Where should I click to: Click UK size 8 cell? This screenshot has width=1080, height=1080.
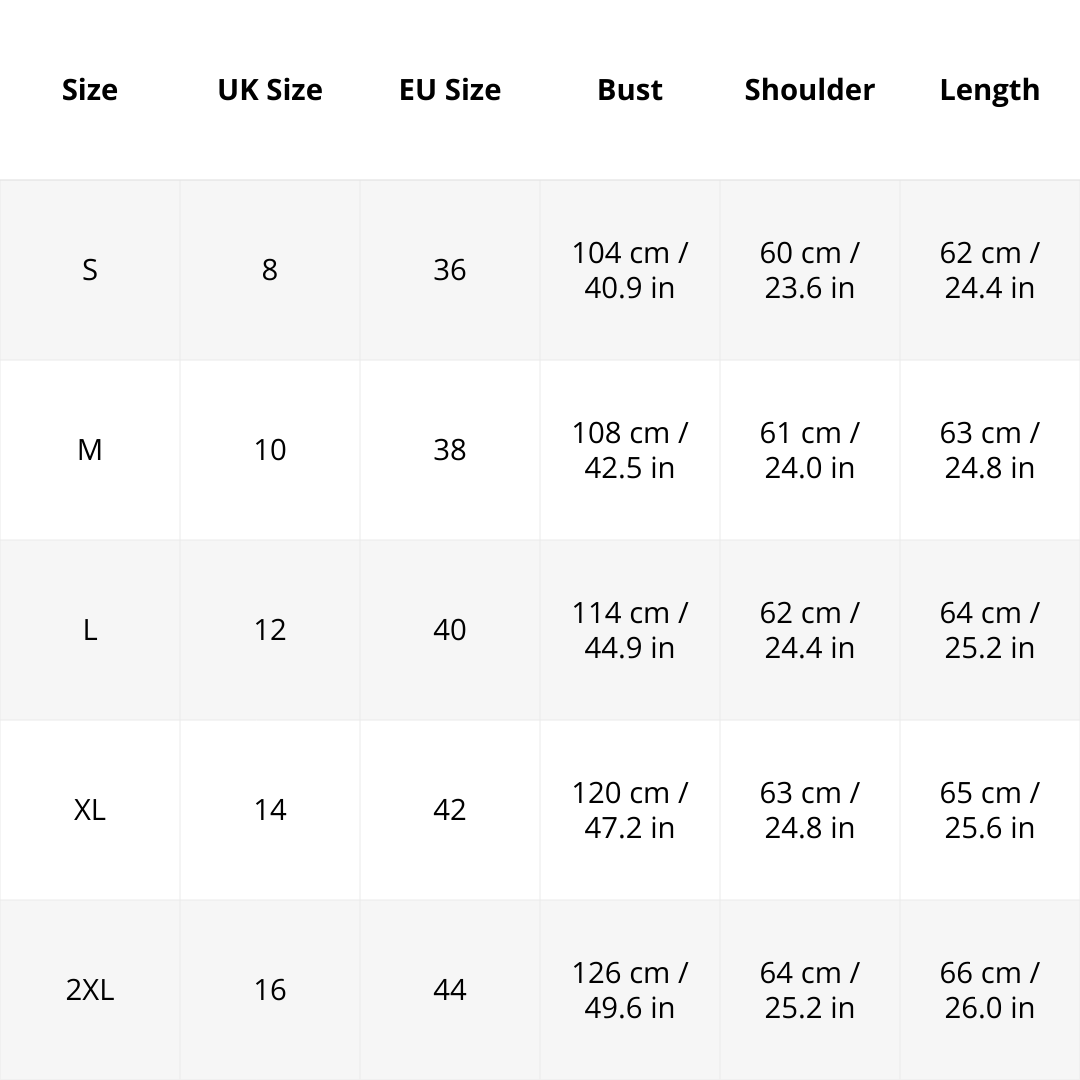[x=270, y=270]
